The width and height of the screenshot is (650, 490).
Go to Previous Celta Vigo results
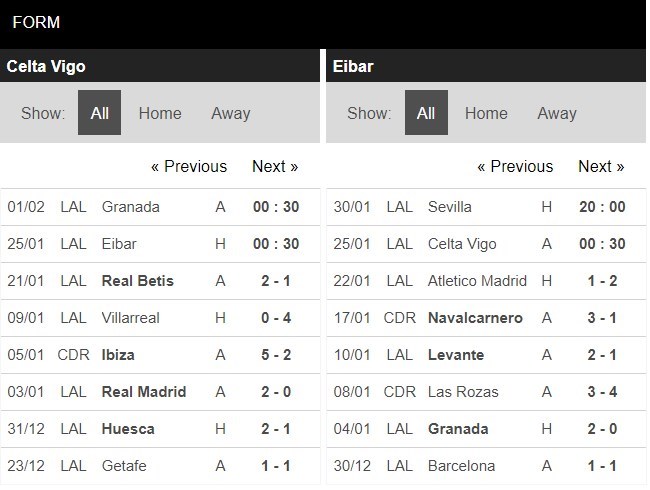pyautogui.click(x=189, y=167)
